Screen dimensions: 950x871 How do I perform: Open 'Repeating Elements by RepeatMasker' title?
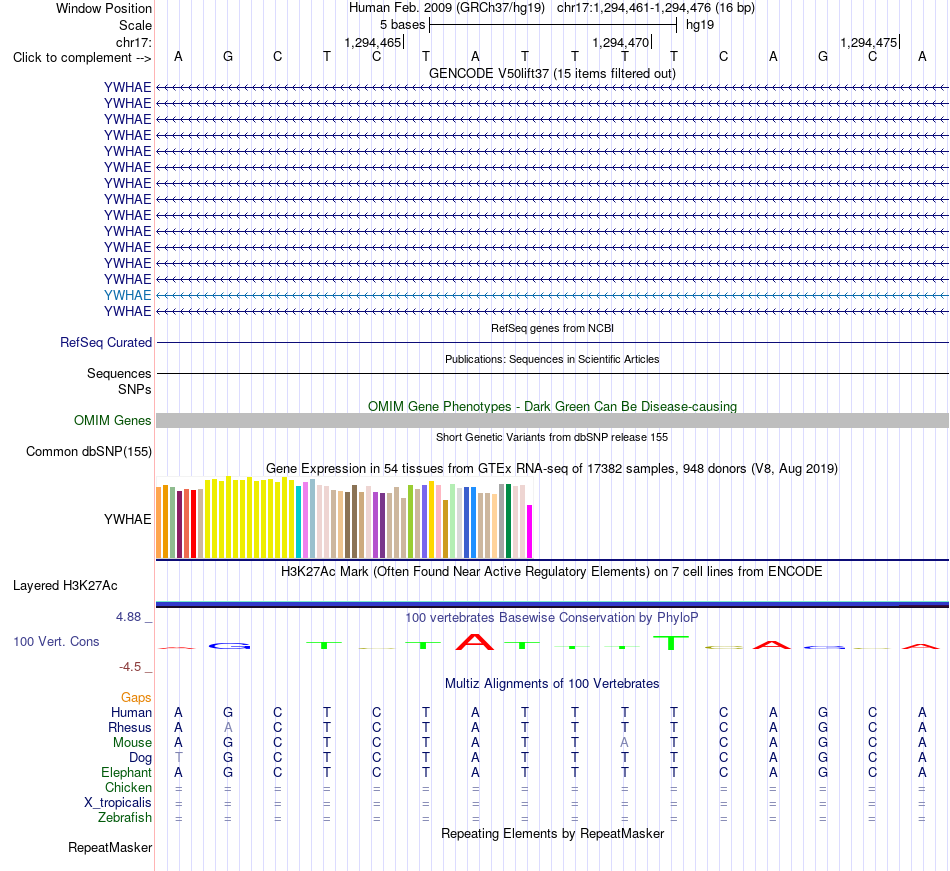(x=552, y=834)
